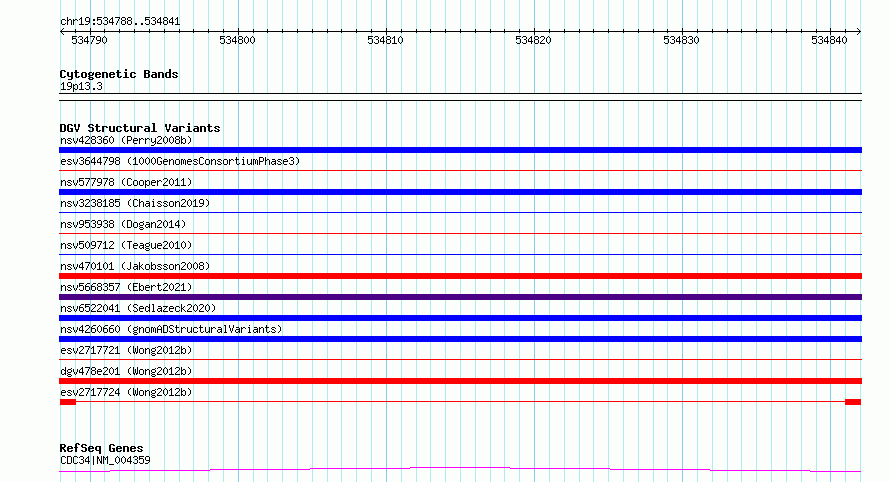Select the red bar under nsv470101
890x482 pixels.
[460, 276]
